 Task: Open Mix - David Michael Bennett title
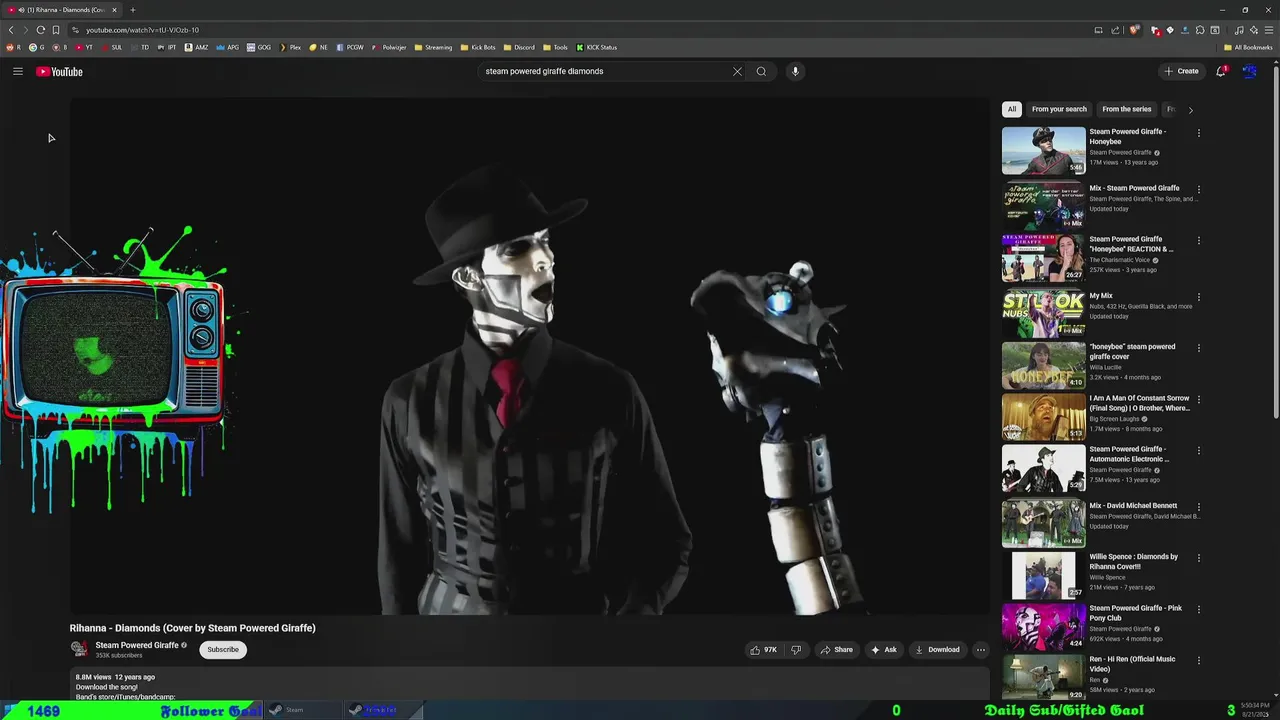click(1133, 506)
